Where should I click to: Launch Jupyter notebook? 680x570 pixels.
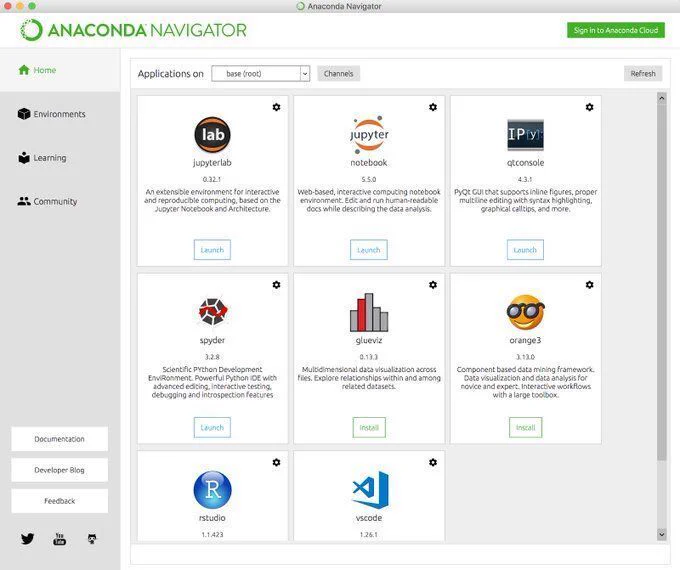369,250
